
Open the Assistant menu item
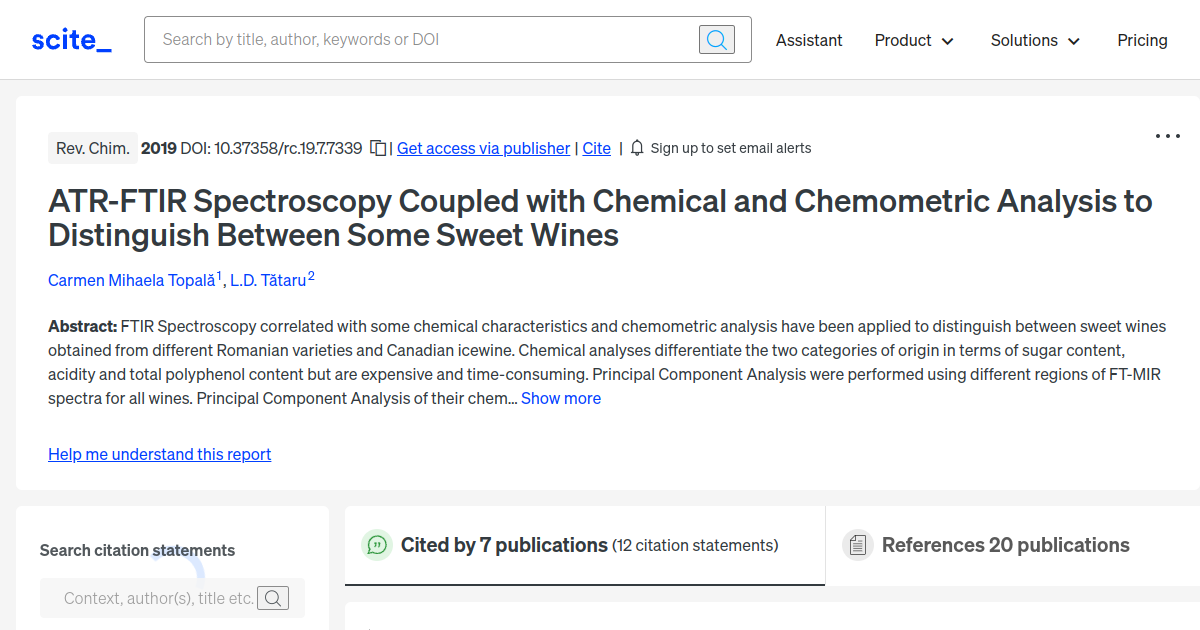[x=809, y=40]
